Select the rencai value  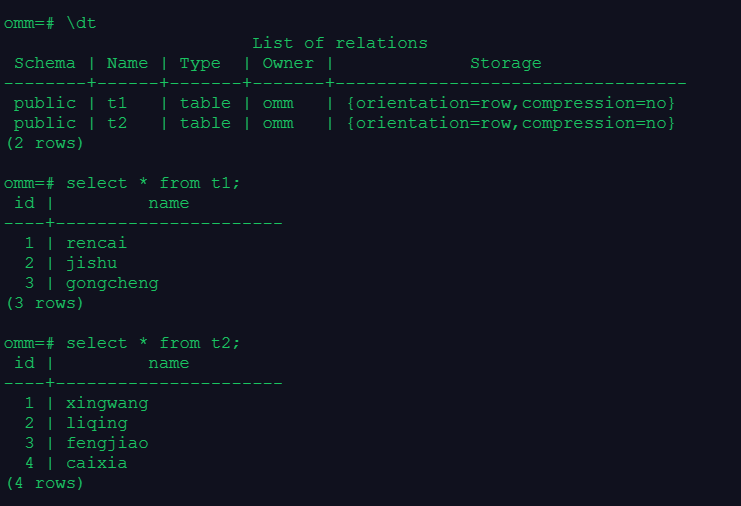(x=97, y=243)
